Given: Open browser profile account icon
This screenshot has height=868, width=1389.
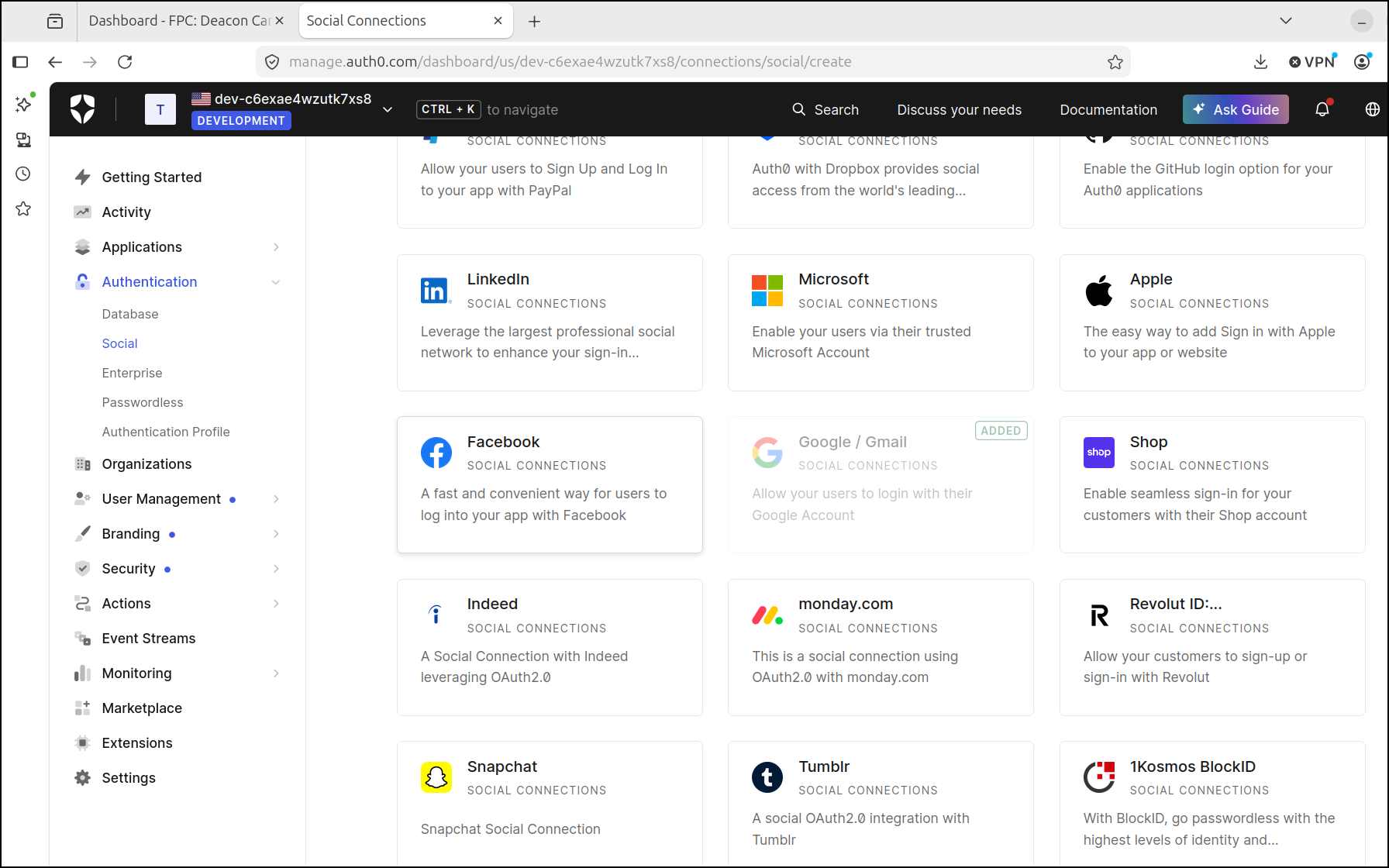Looking at the screenshot, I should click(1362, 62).
